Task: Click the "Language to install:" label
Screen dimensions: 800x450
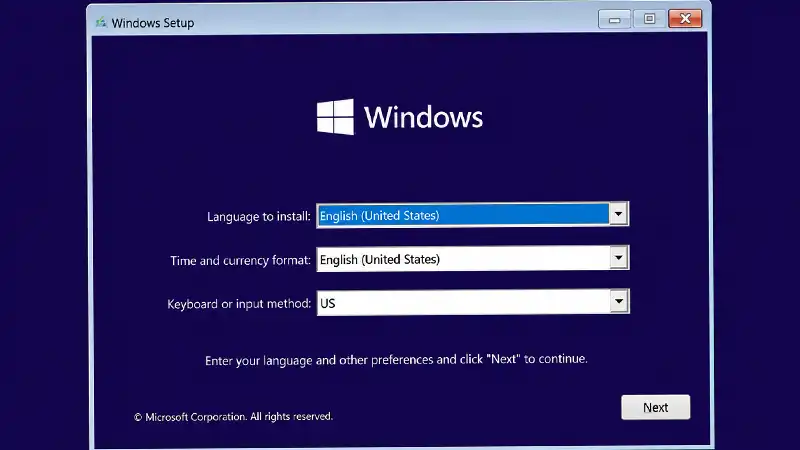Action: (x=259, y=216)
